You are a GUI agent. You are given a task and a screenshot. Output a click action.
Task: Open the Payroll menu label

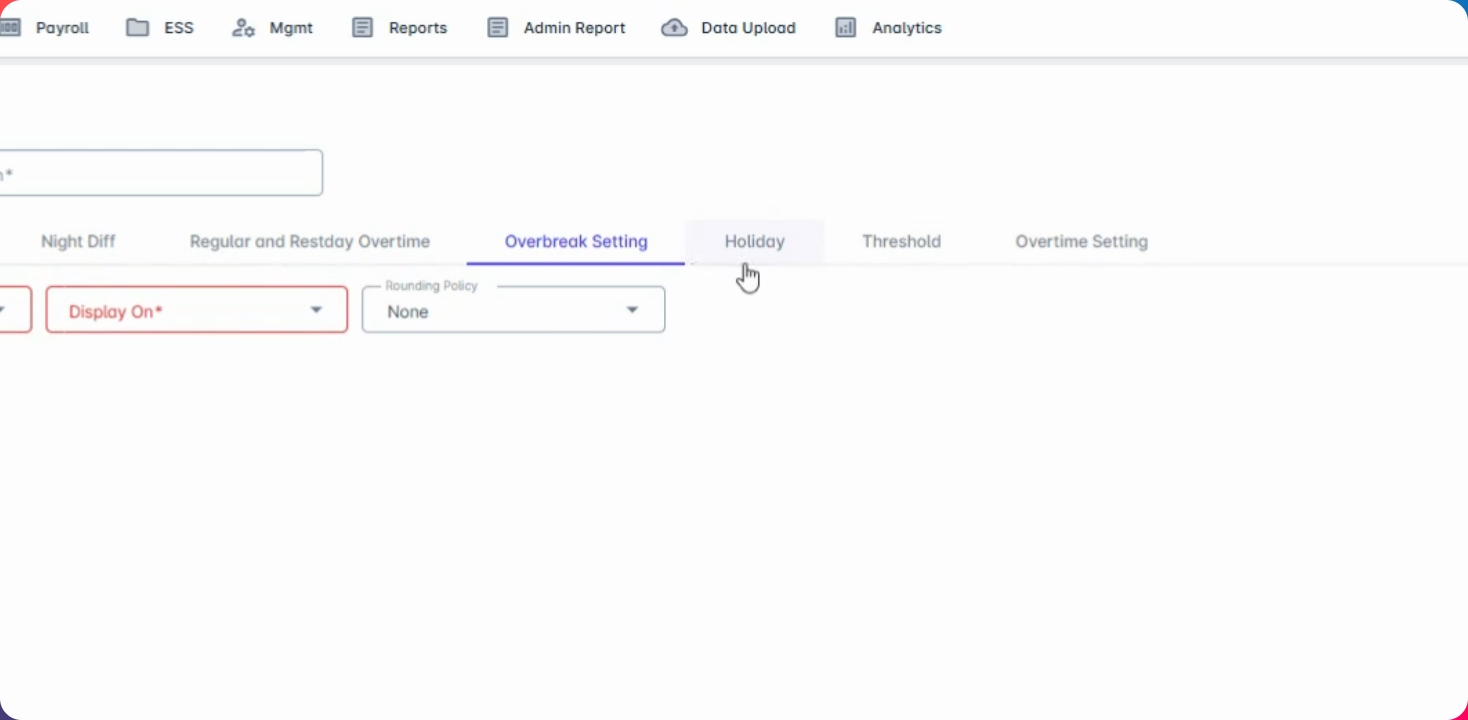point(62,28)
